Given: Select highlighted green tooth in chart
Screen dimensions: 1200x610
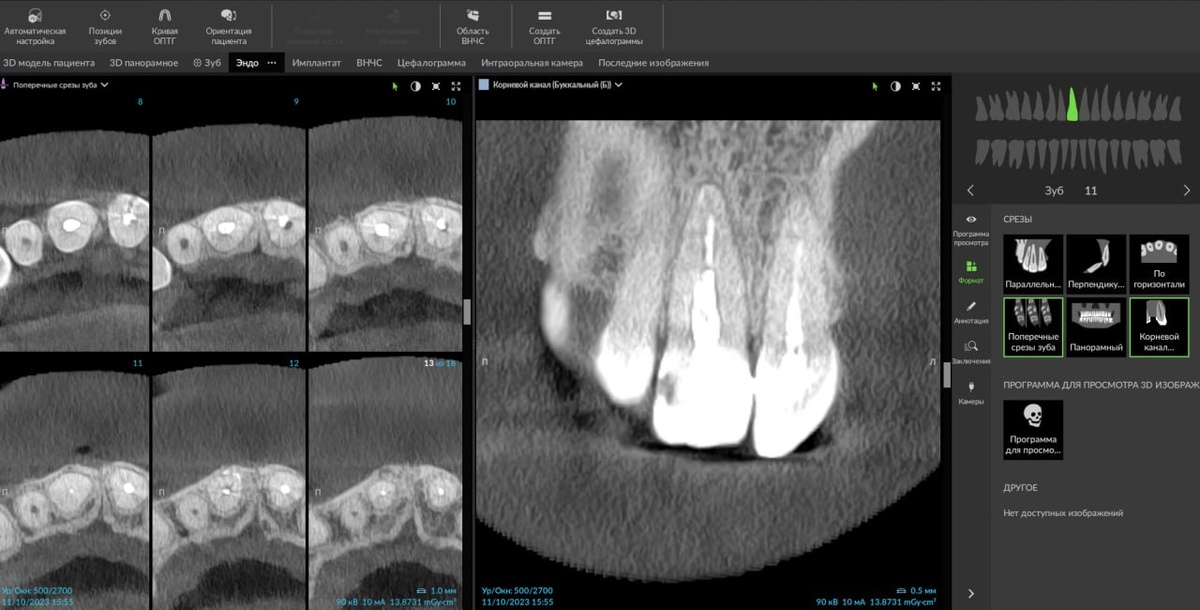Looking at the screenshot, I should (x=1071, y=104).
